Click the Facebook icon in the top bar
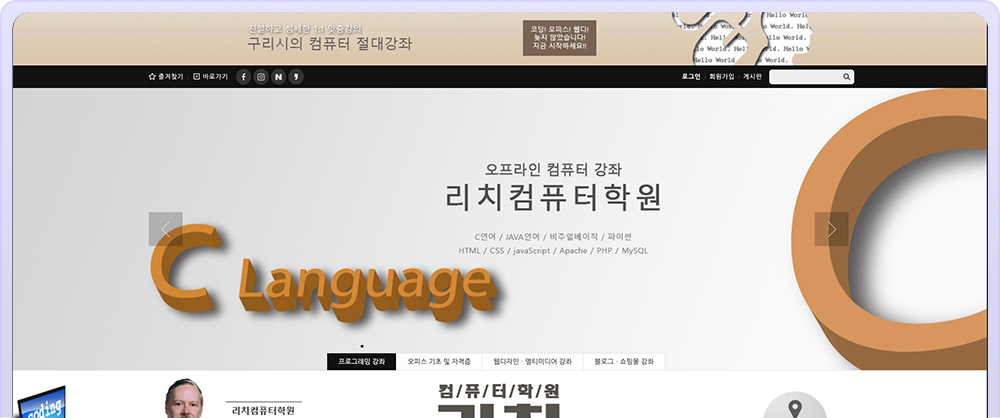Image resolution: width=1000 pixels, height=418 pixels. click(243, 77)
